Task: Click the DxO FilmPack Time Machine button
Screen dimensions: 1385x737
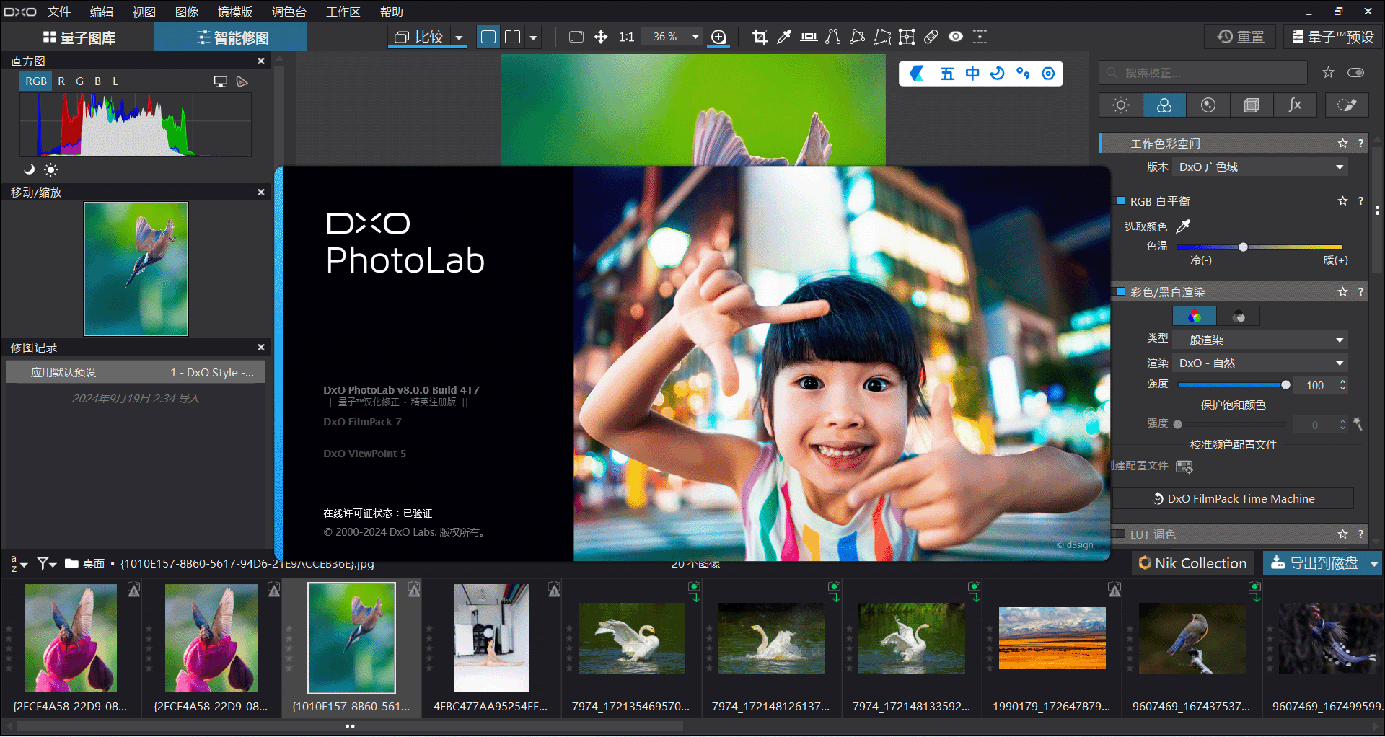Action: tap(1233, 498)
